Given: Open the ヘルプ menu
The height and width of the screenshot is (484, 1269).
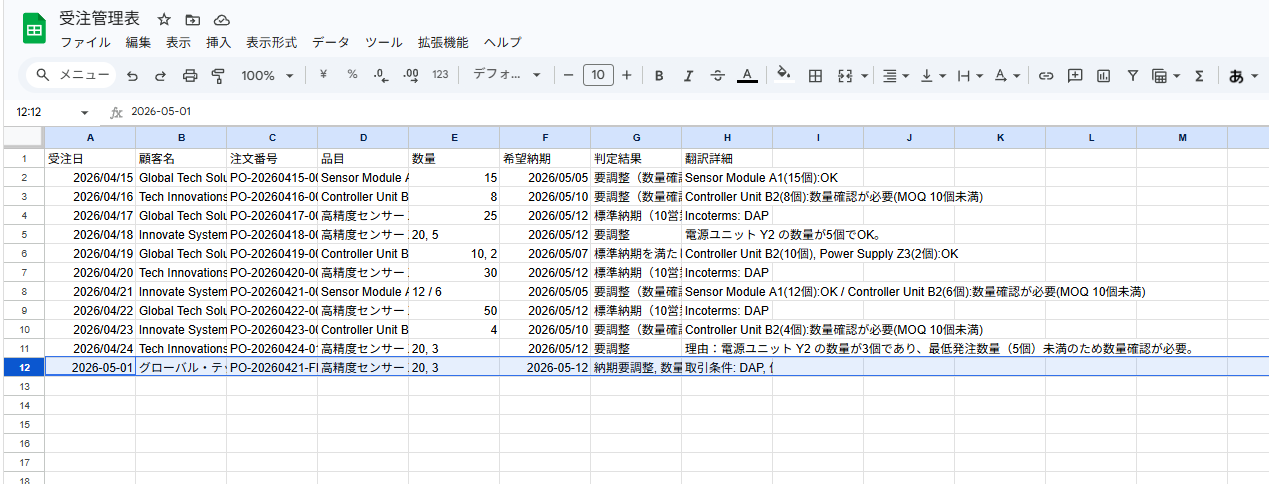Looking at the screenshot, I should pos(502,42).
